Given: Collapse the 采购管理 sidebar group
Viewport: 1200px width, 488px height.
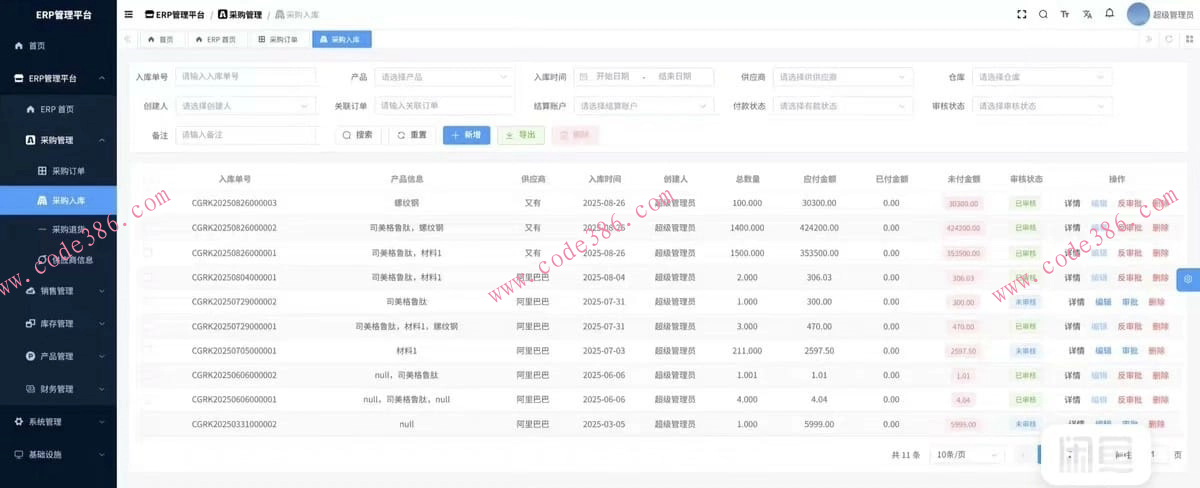Looking at the screenshot, I should (x=58, y=140).
